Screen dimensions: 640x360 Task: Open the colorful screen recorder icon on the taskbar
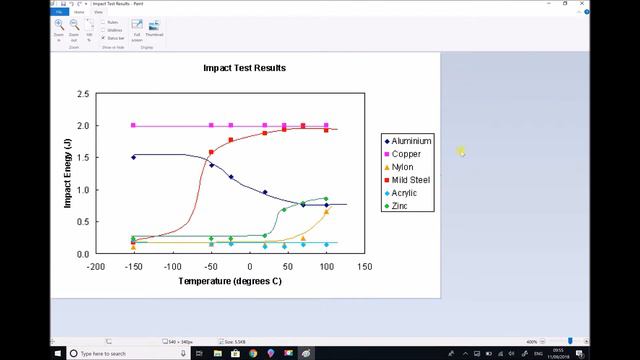[289, 353]
